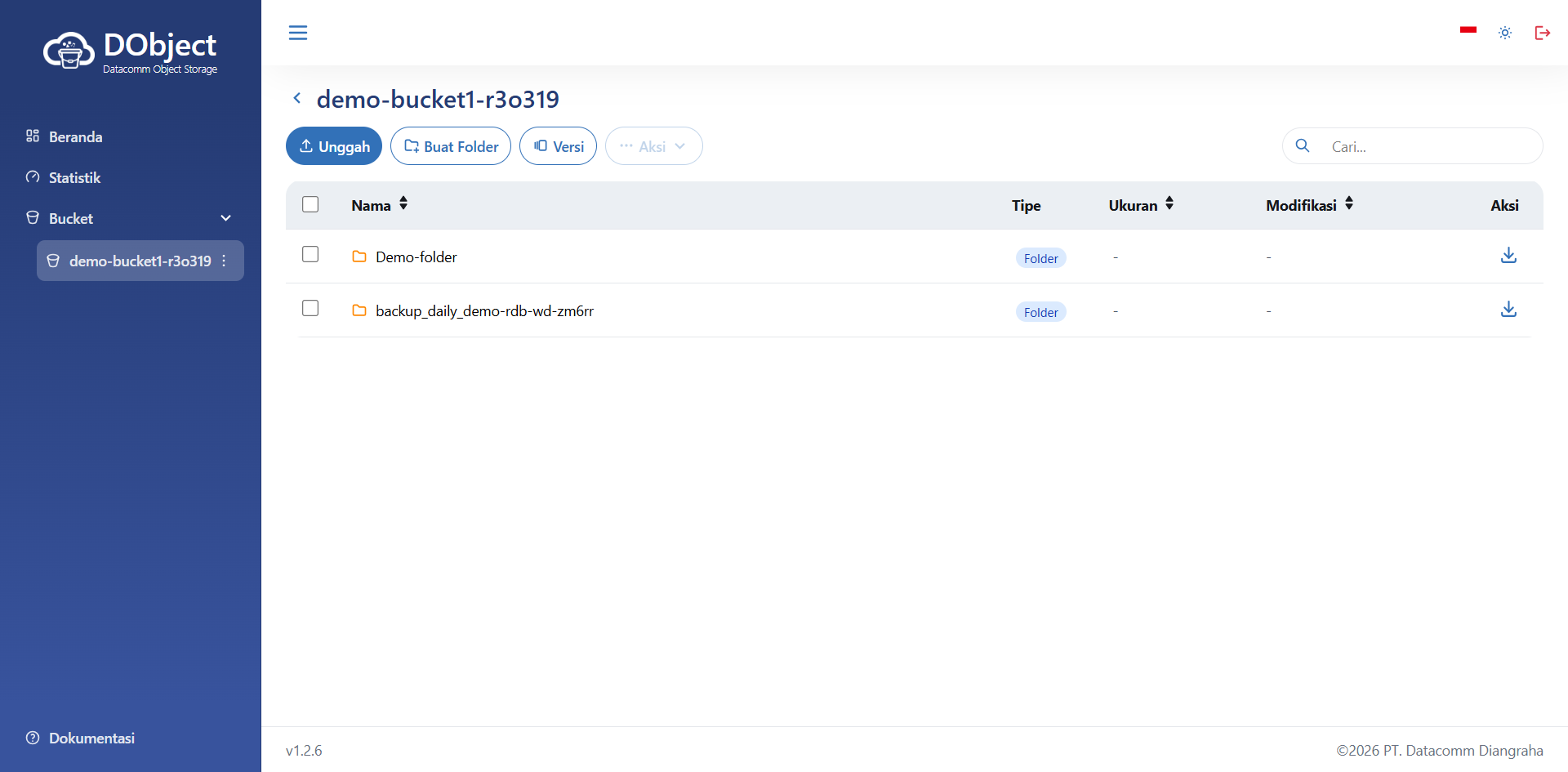Select the backup_daily_demo-rdb-wd-zm6rr checkbox
Image resolution: width=1568 pixels, height=772 pixels.
tap(310, 309)
